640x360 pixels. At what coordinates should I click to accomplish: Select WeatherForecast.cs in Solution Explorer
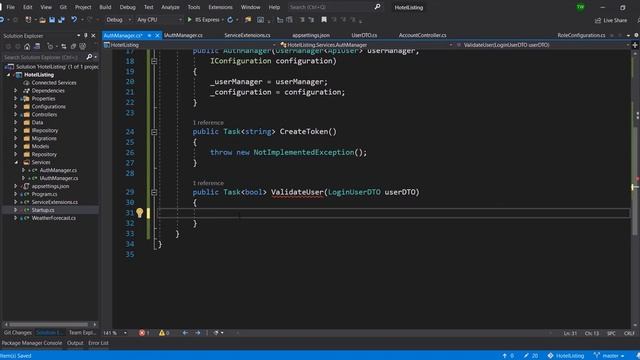53,218
